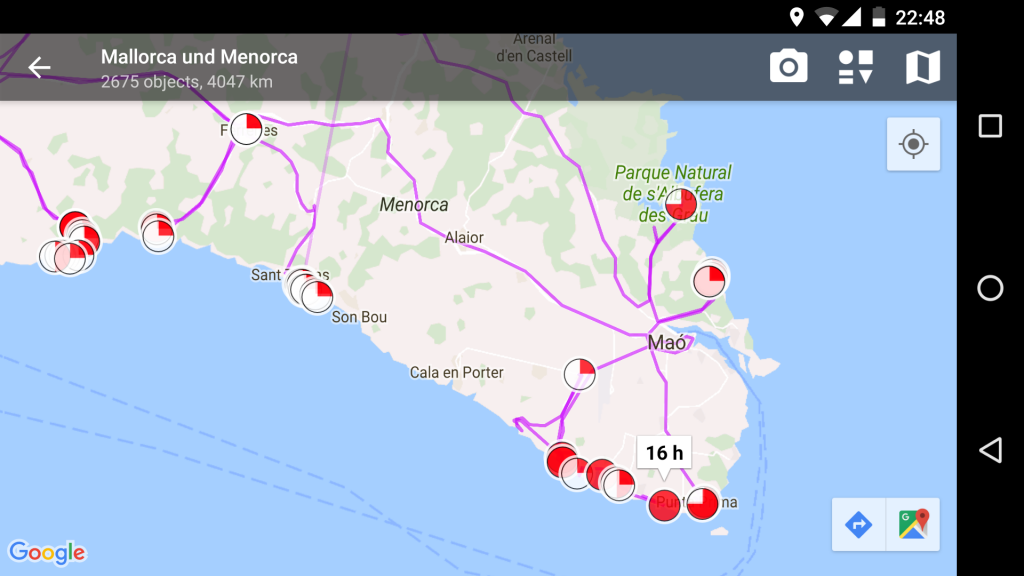Center the map on my location

coord(913,144)
